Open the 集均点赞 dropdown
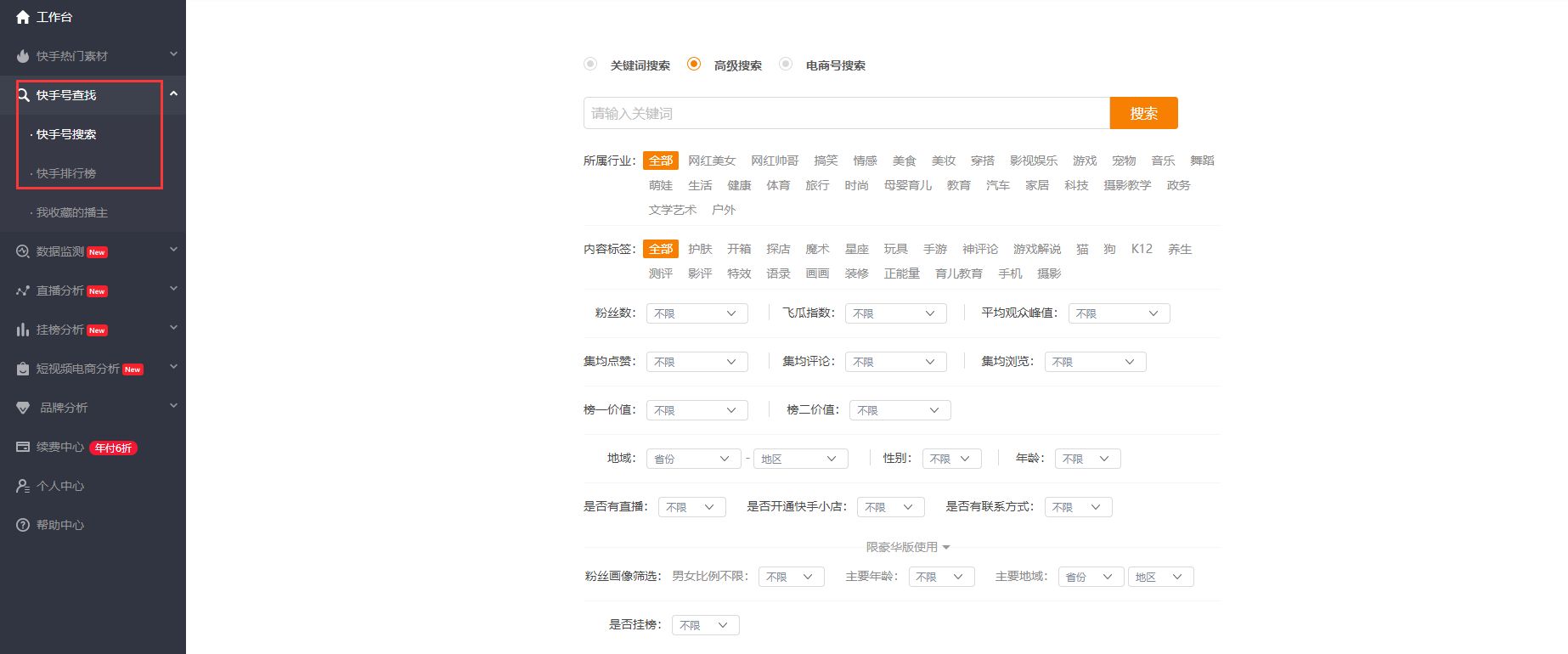This screenshot has height=654, width=1568. tap(697, 362)
